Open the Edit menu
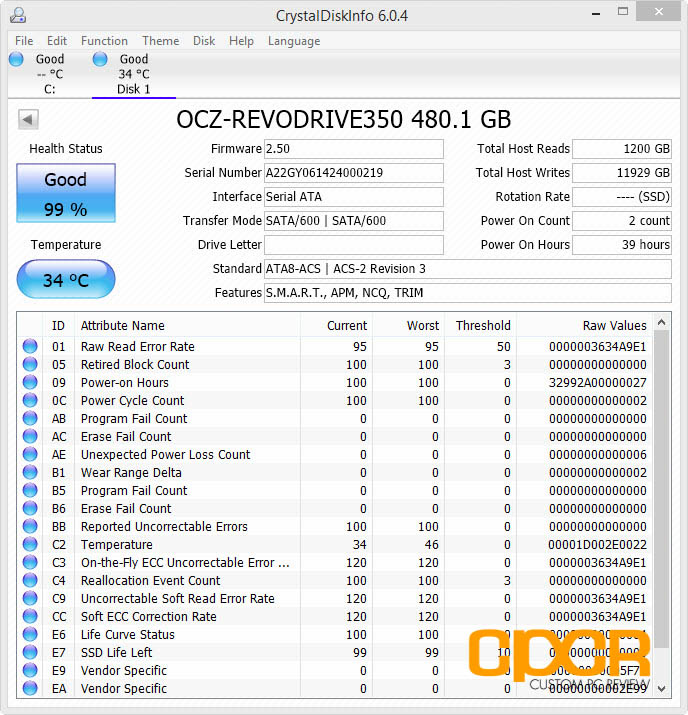This screenshot has height=715, width=688. pyautogui.click(x=57, y=41)
